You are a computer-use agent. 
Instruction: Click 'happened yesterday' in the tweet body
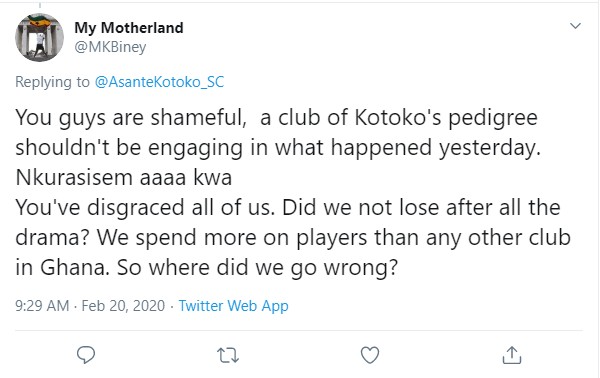436,148
